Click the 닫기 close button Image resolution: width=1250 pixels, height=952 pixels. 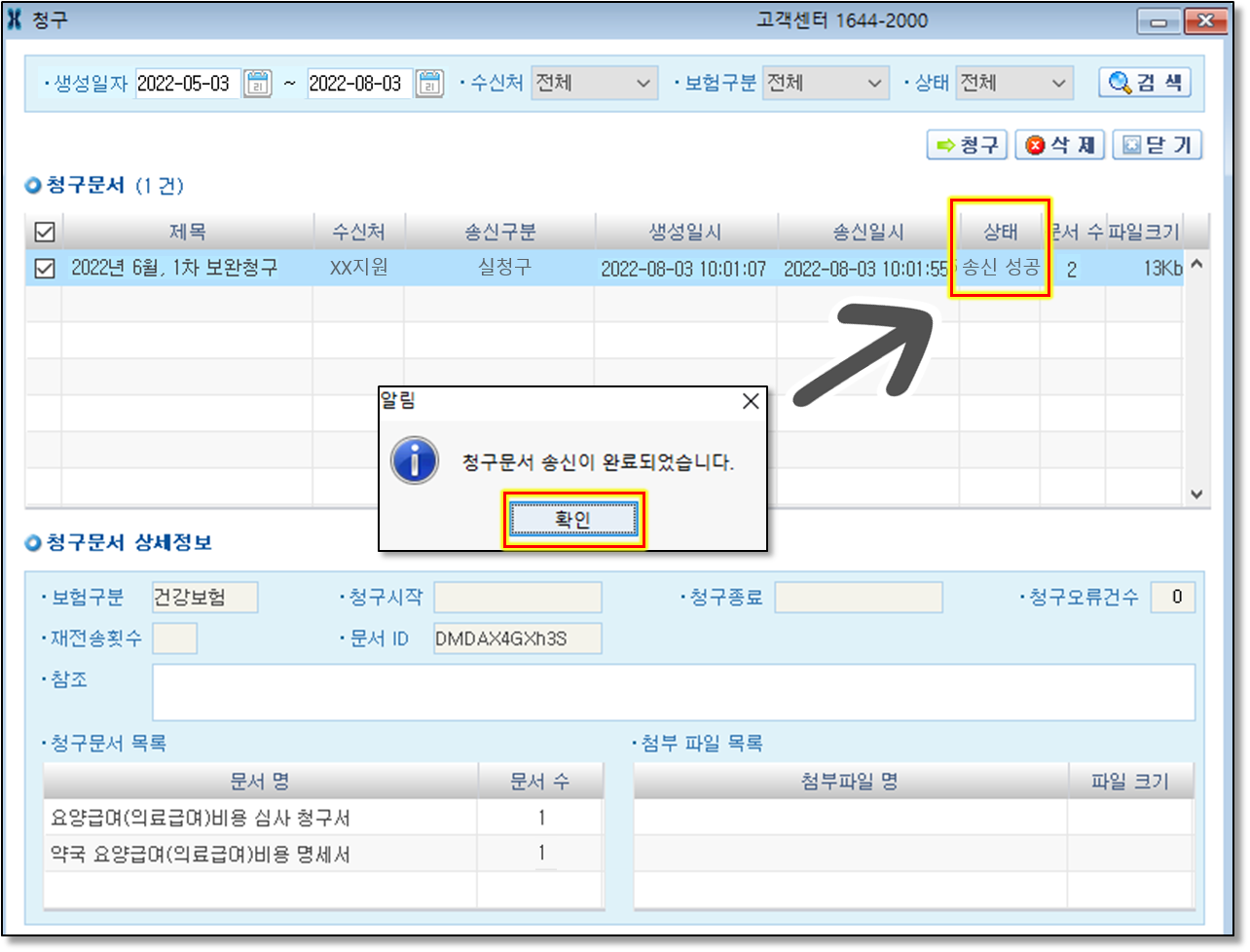point(1158,145)
